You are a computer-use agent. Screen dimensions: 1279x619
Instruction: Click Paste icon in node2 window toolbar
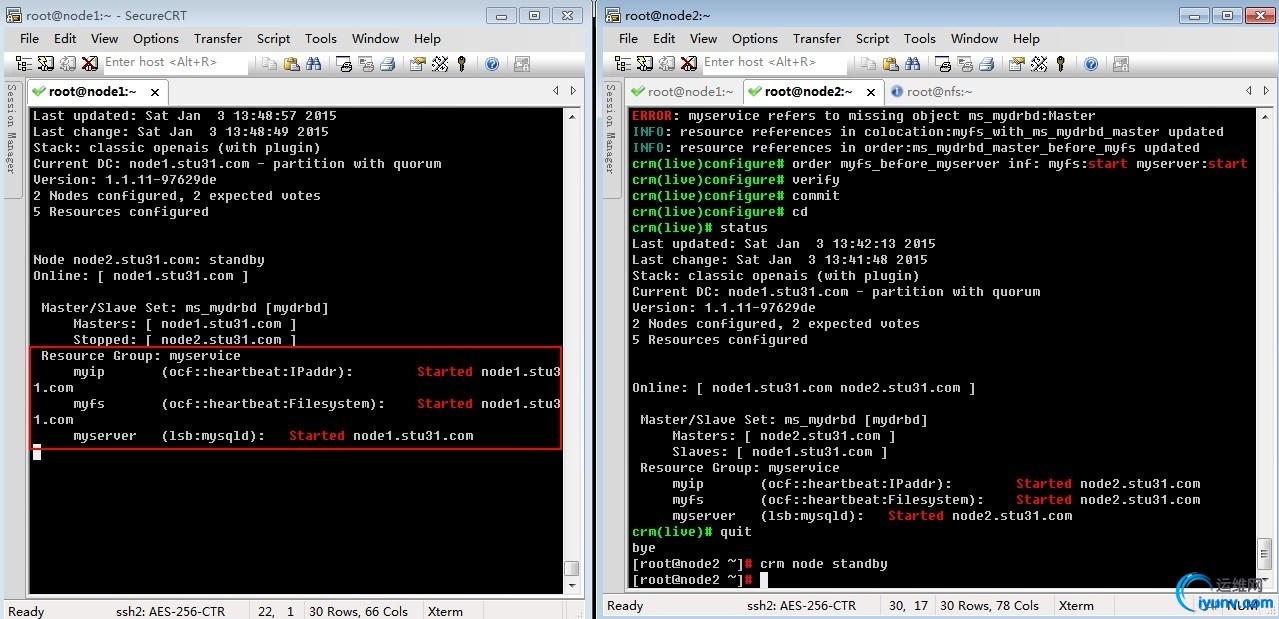pos(891,63)
